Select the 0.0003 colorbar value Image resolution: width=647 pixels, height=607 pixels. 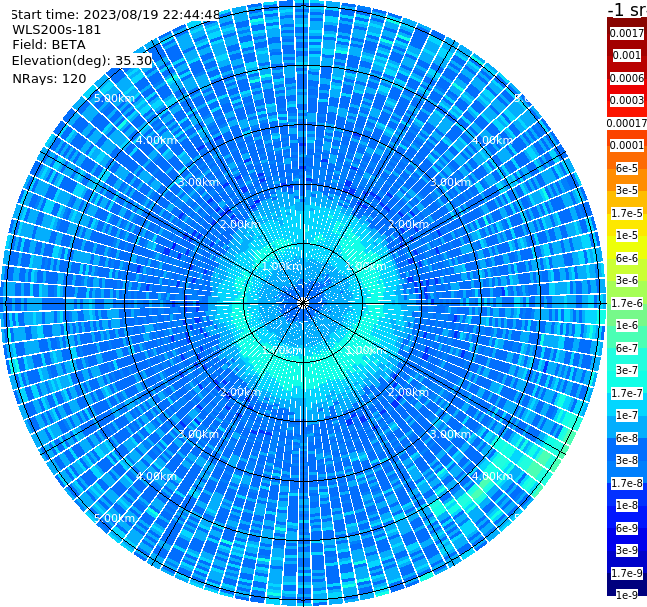(x=627, y=100)
